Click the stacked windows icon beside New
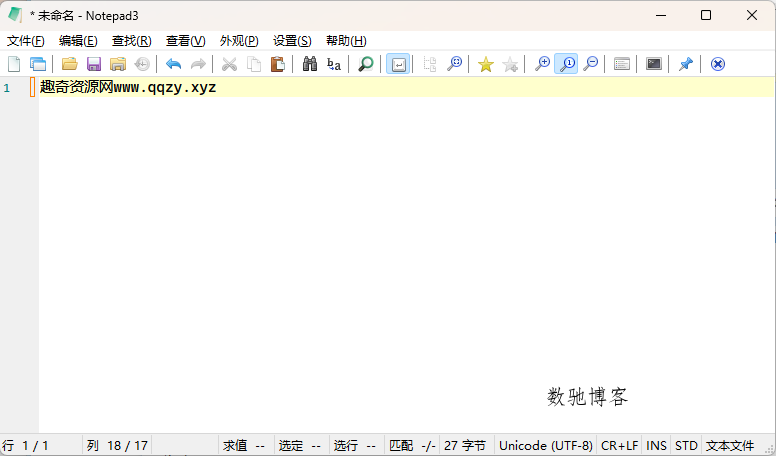Image resolution: width=776 pixels, height=456 pixels. 38,64
